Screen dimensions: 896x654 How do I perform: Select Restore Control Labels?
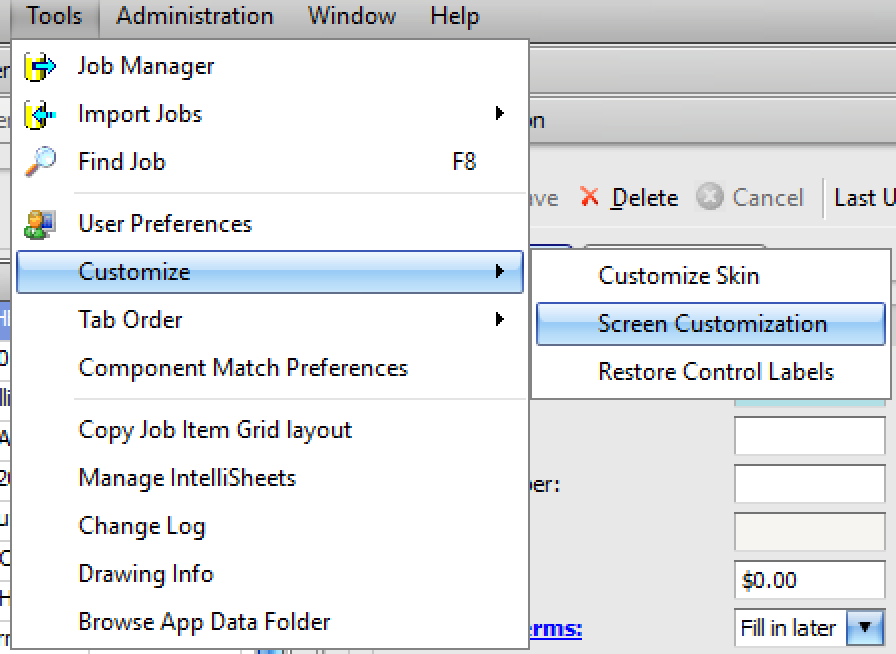click(x=715, y=372)
